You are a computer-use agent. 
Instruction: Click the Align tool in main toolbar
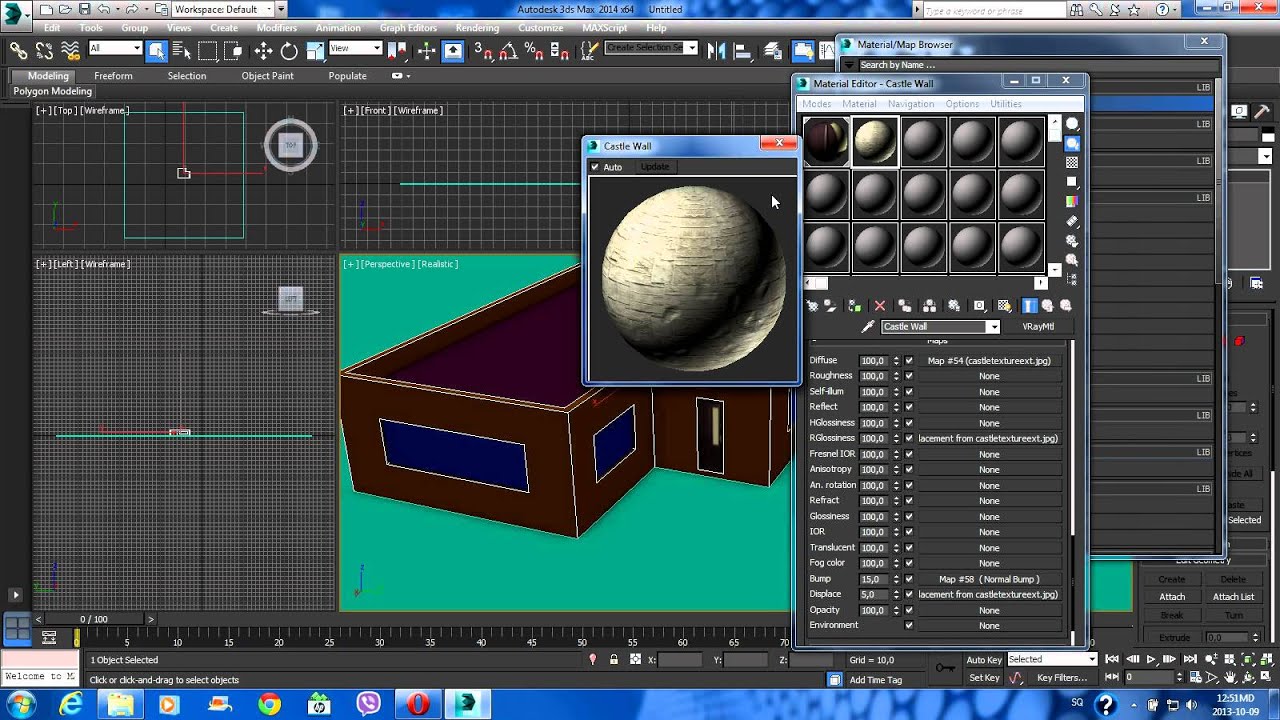[742, 50]
